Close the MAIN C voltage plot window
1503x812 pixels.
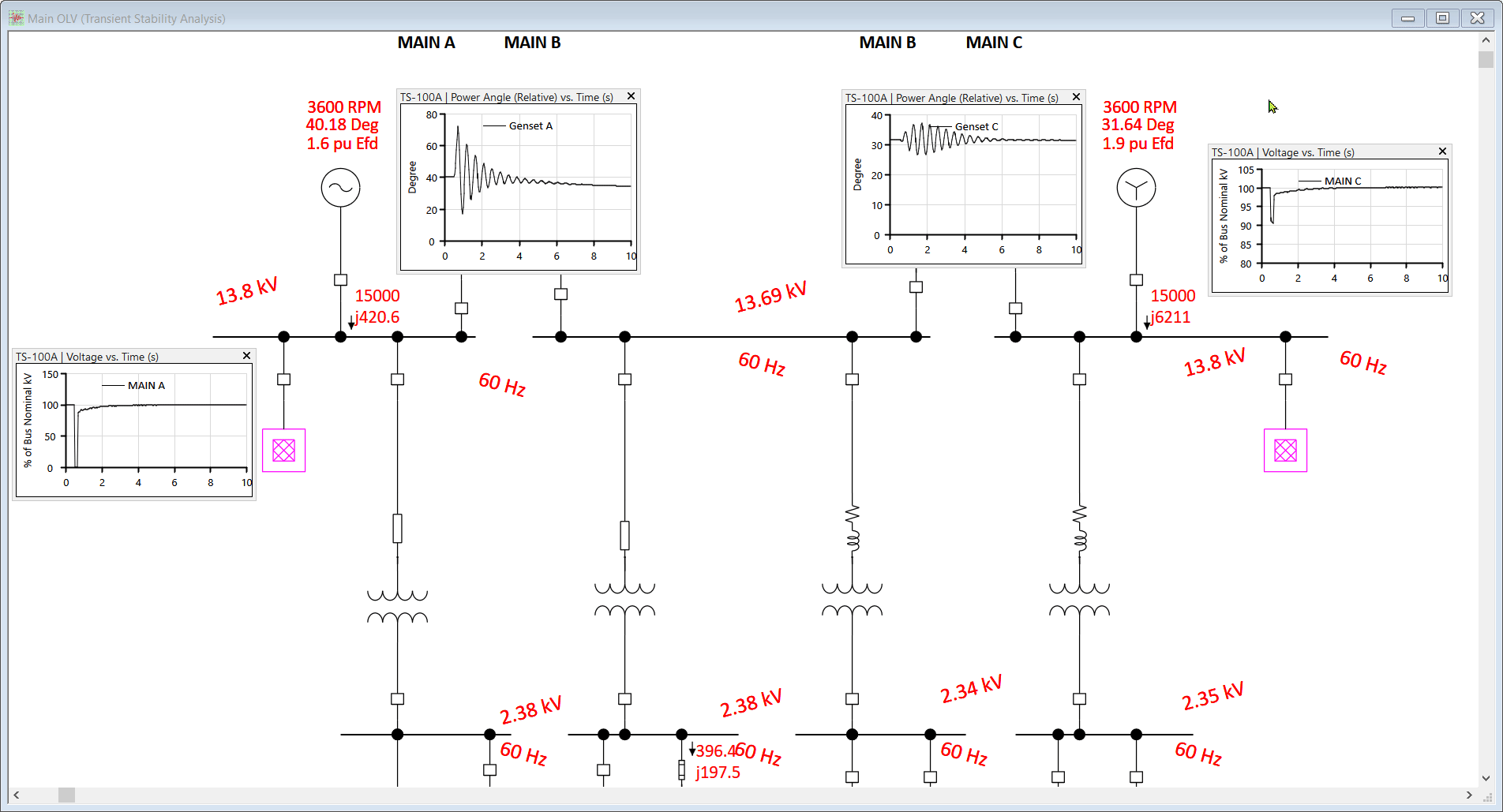(x=1442, y=151)
